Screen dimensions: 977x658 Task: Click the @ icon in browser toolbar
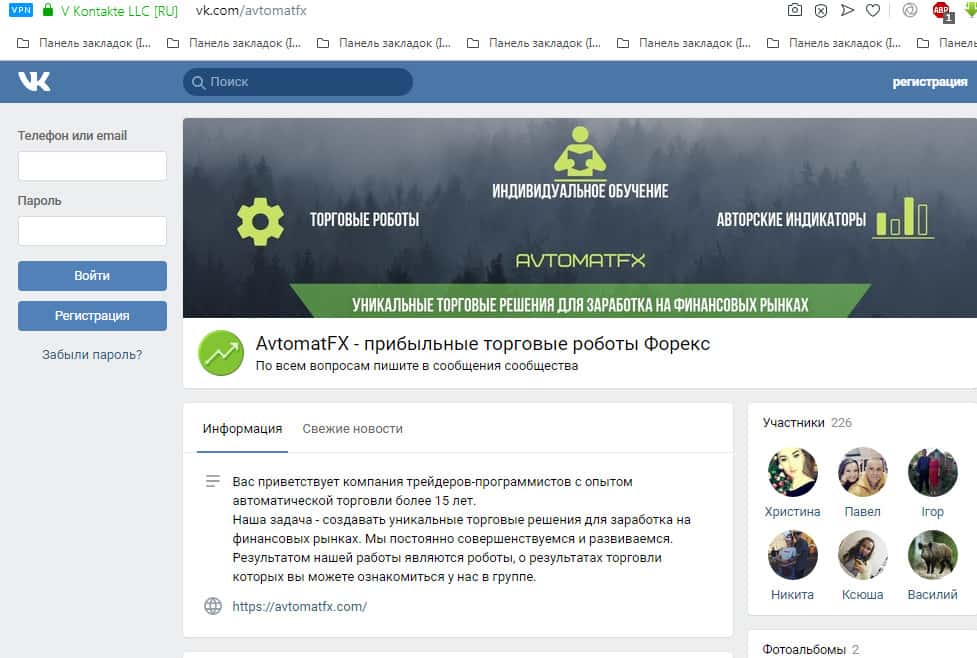pos(910,10)
